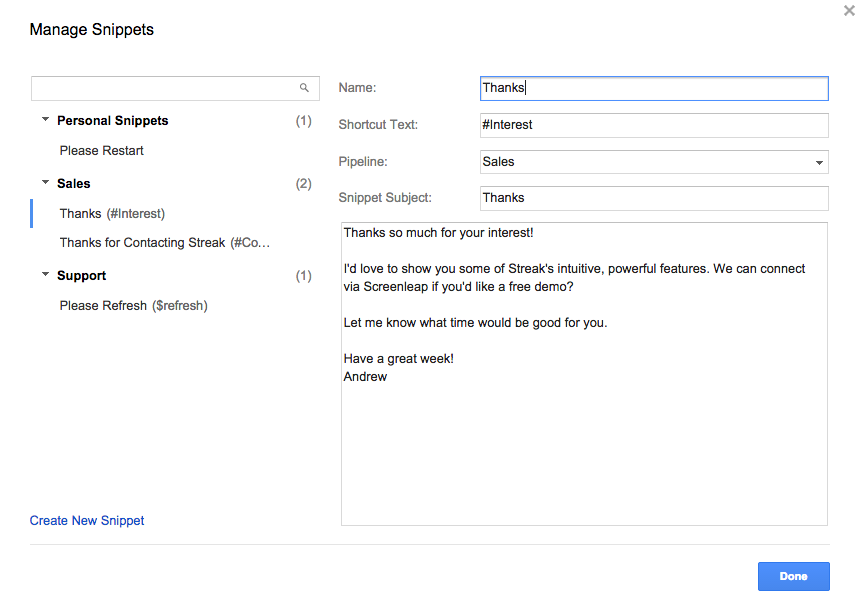This screenshot has width=861, height=609.
Task: Open the Sales pipeline selector
Action: click(654, 161)
